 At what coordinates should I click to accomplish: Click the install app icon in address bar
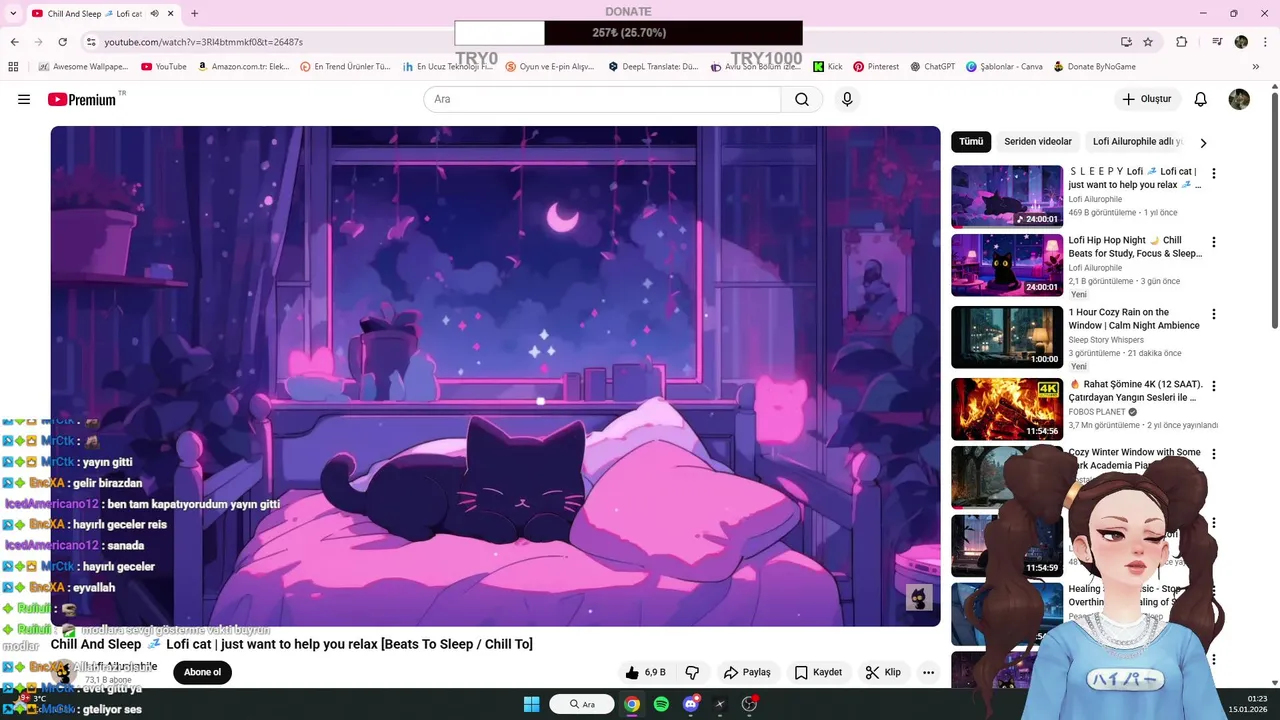(x=1126, y=42)
